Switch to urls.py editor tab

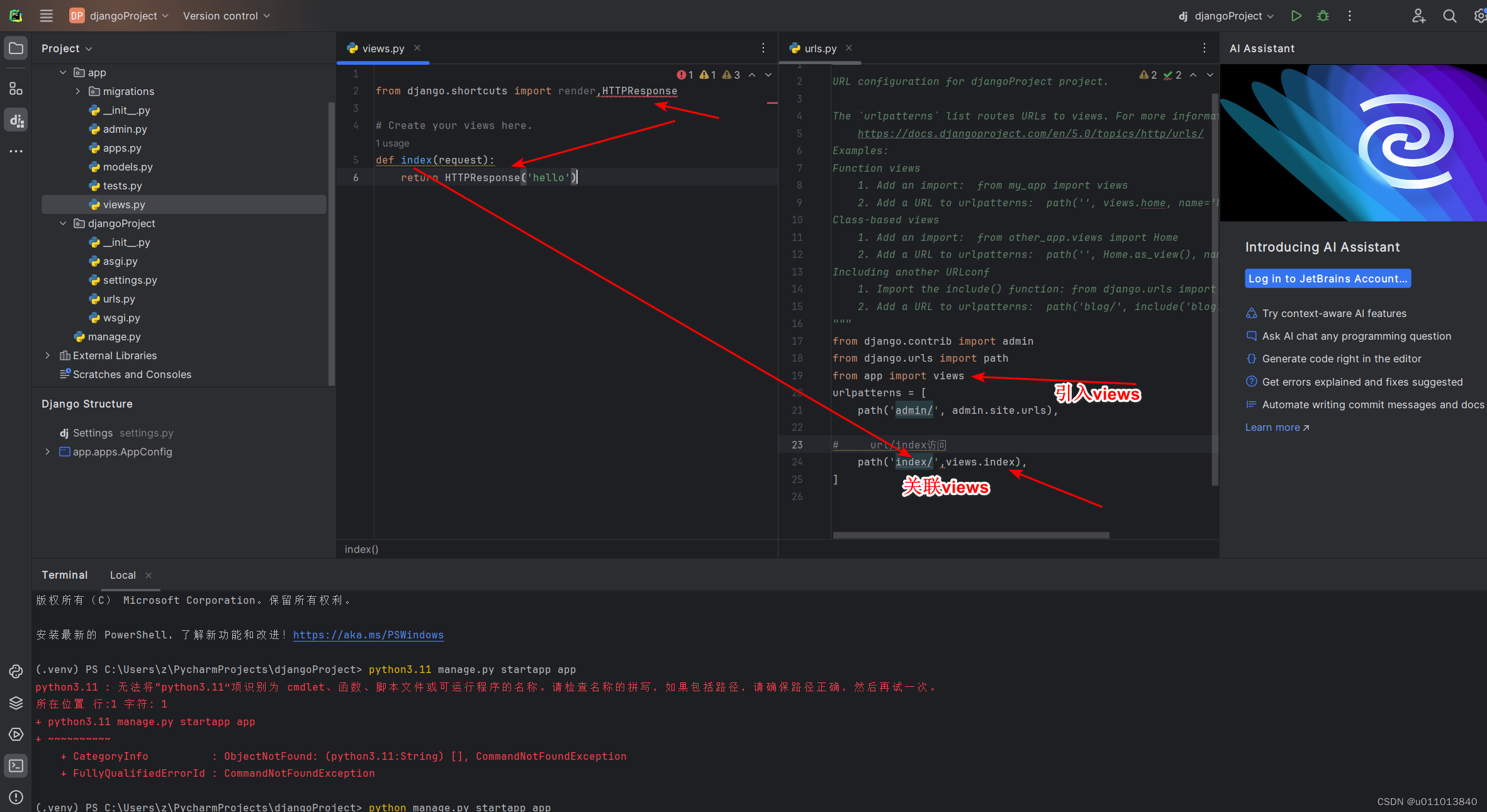point(819,48)
